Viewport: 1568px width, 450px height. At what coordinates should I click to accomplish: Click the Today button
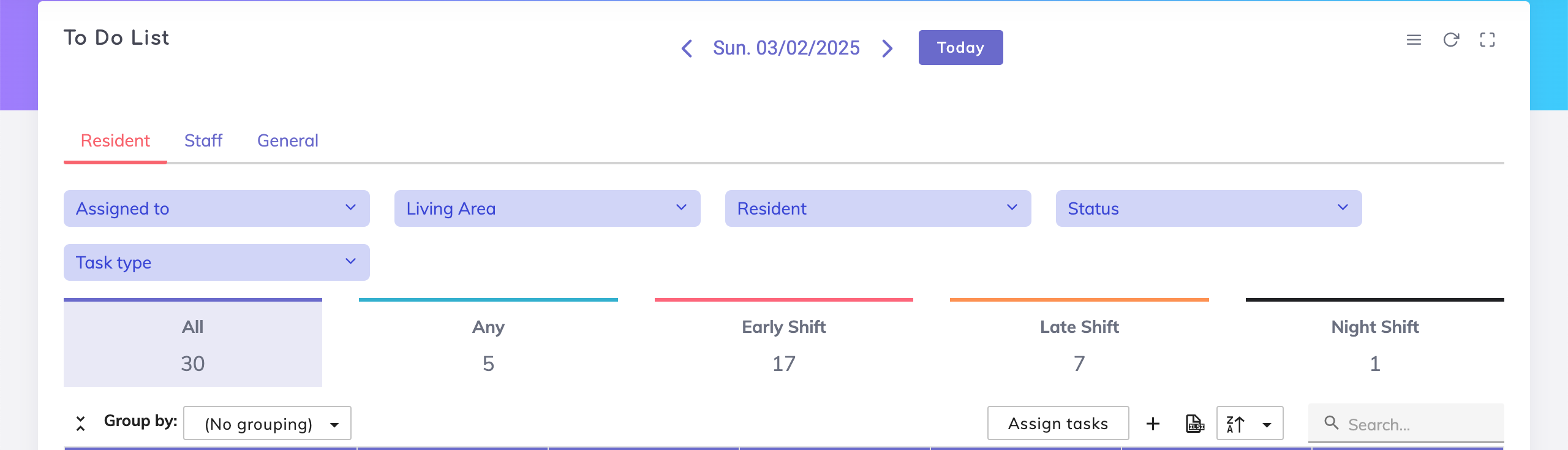pos(960,48)
